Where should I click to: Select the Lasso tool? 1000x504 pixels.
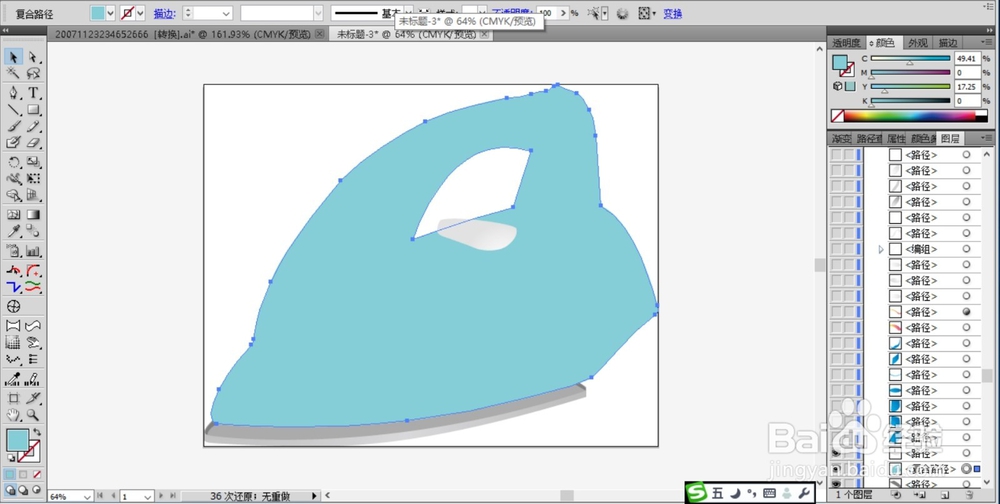[33, 74]
